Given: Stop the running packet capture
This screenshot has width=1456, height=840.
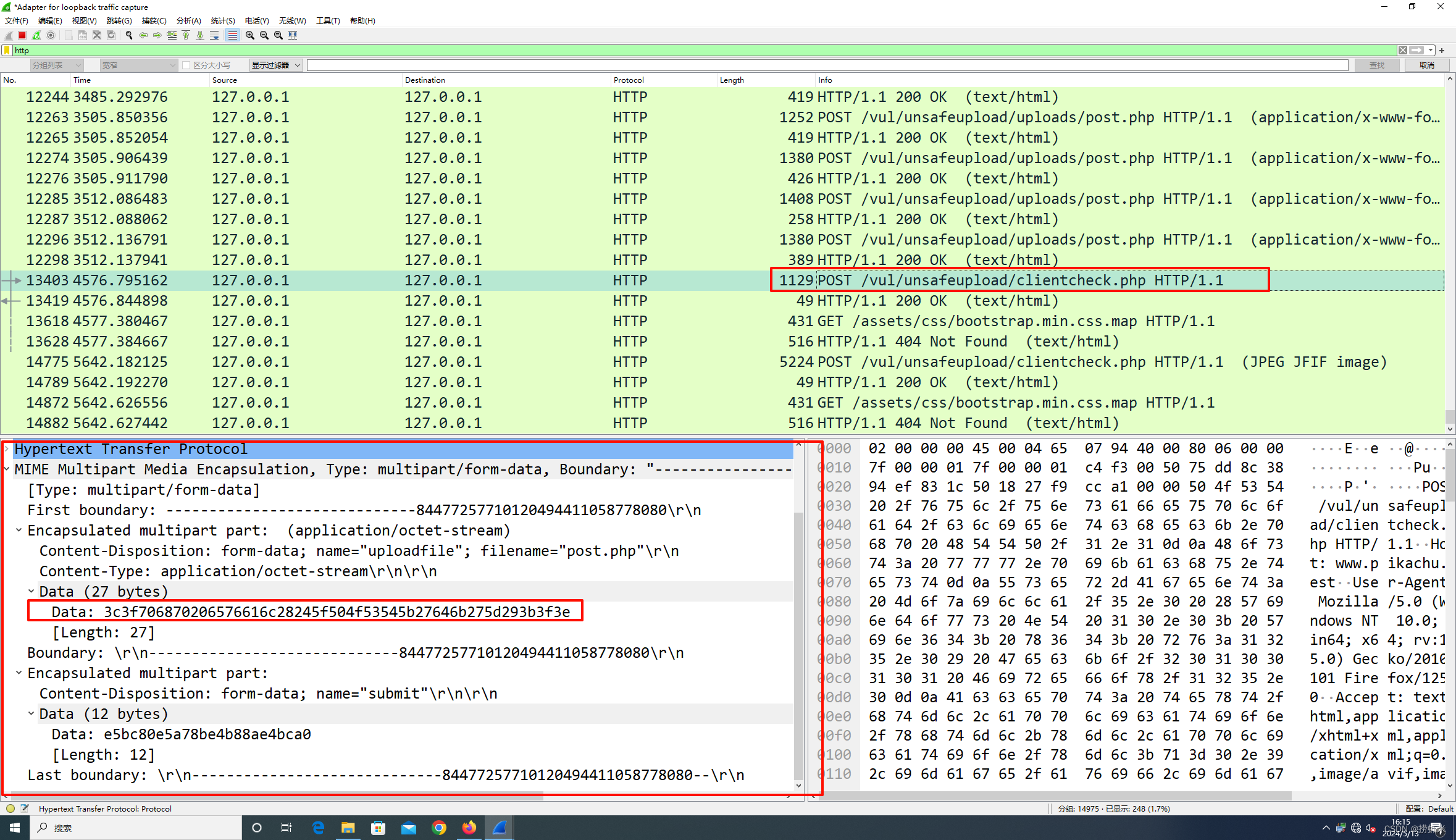Looking at the screenshot, I should point(22,35).
